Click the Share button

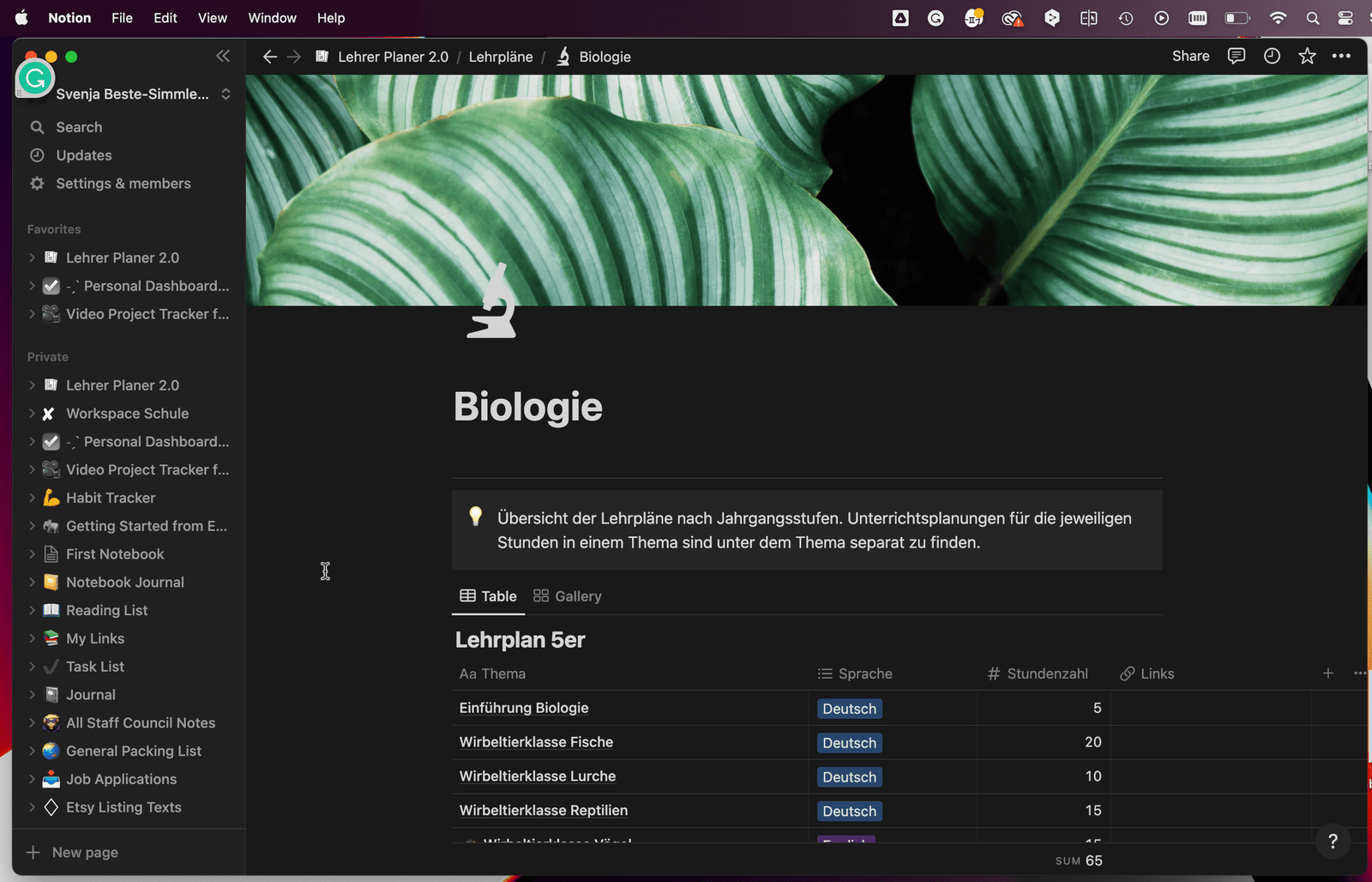1190,57
